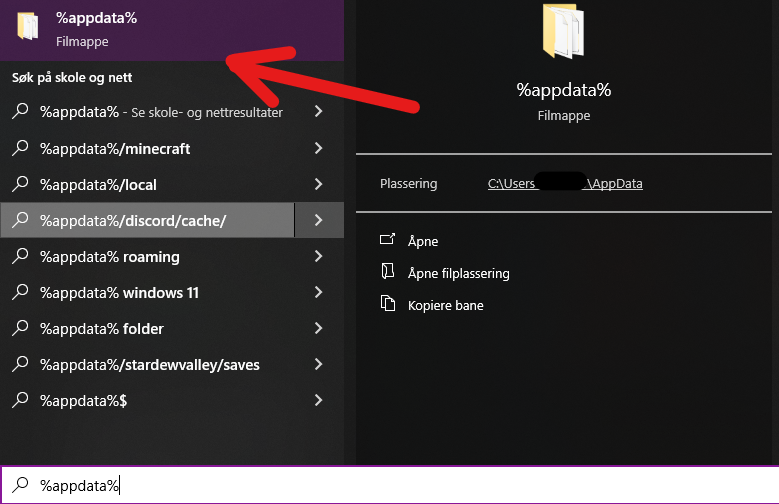Expand the '%appdata%$' suggestion arrow
The width and height of the screenshot is (779, 504).
[318, 401]
